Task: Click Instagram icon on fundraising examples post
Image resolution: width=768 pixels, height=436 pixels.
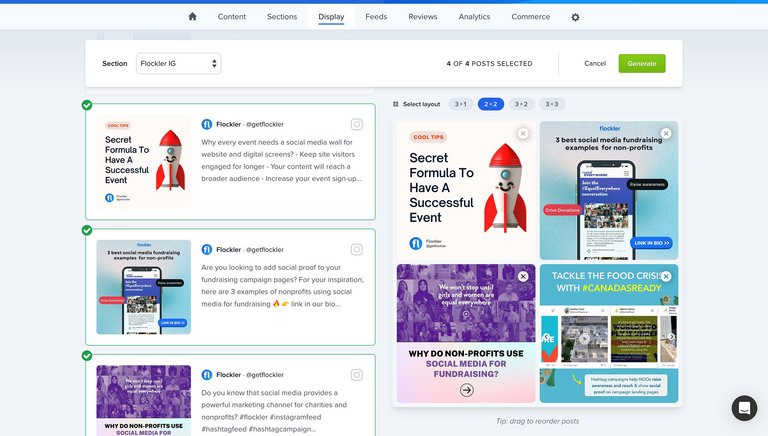Action: (x=357, y=250)
